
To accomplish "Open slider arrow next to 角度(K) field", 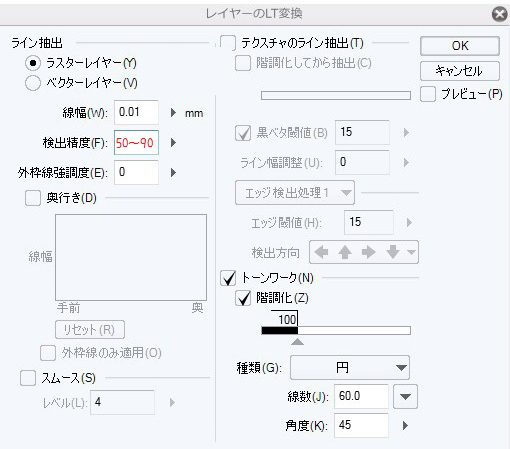I will click(405, 425).
